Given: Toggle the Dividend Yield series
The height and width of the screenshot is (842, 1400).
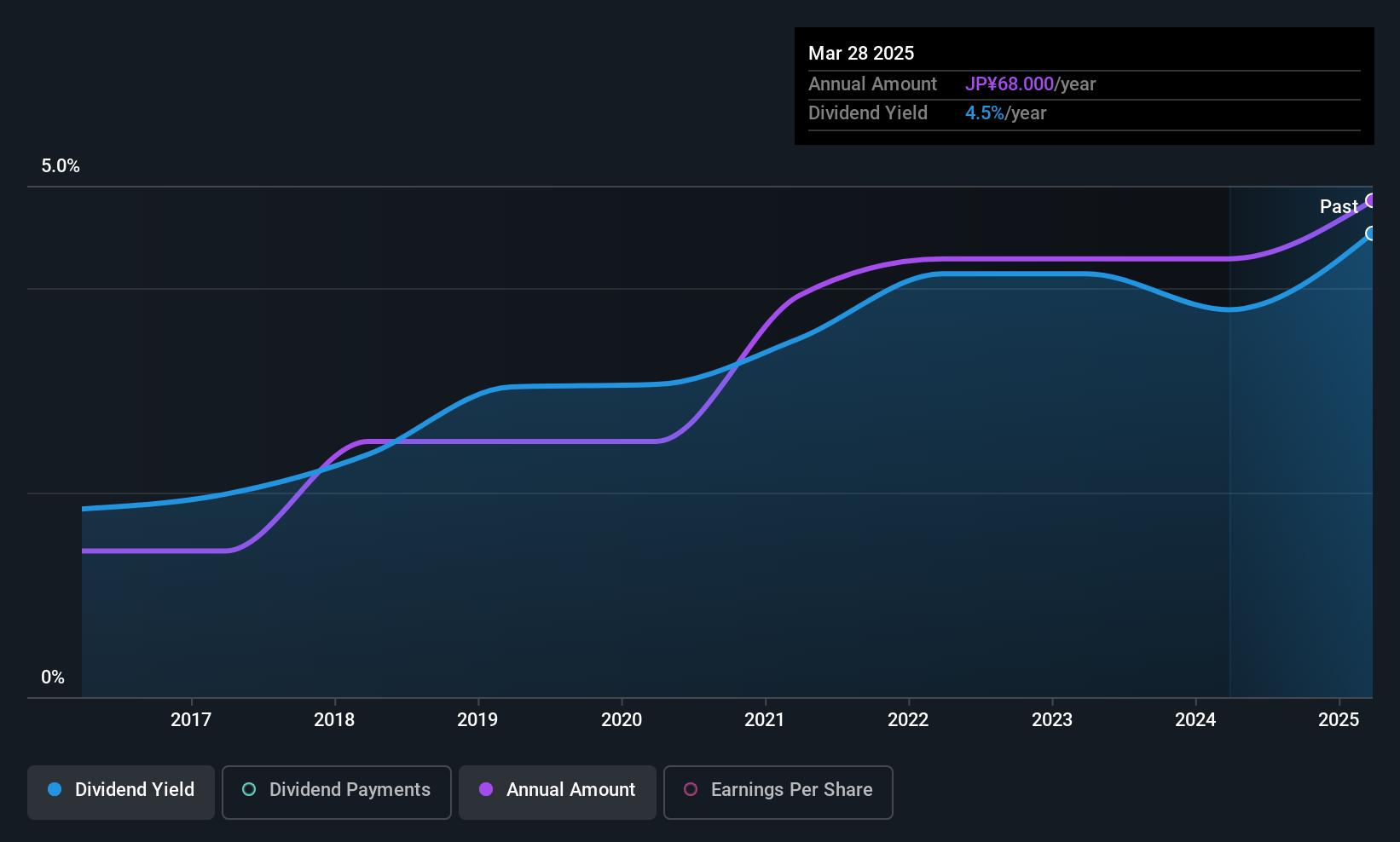Looking at the screenshot, I should pyautogui.click(x=121, y=791).
